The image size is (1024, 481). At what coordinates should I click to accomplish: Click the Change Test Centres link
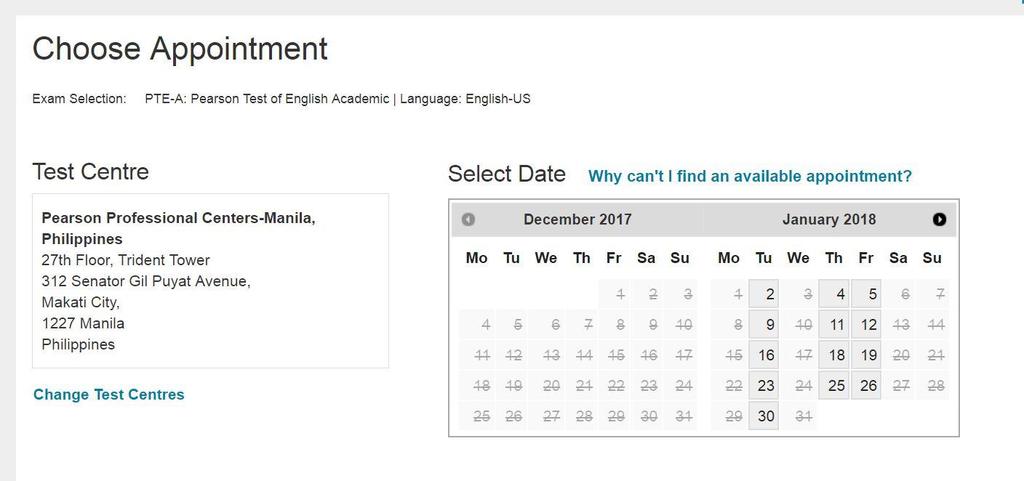pos(109,394)
